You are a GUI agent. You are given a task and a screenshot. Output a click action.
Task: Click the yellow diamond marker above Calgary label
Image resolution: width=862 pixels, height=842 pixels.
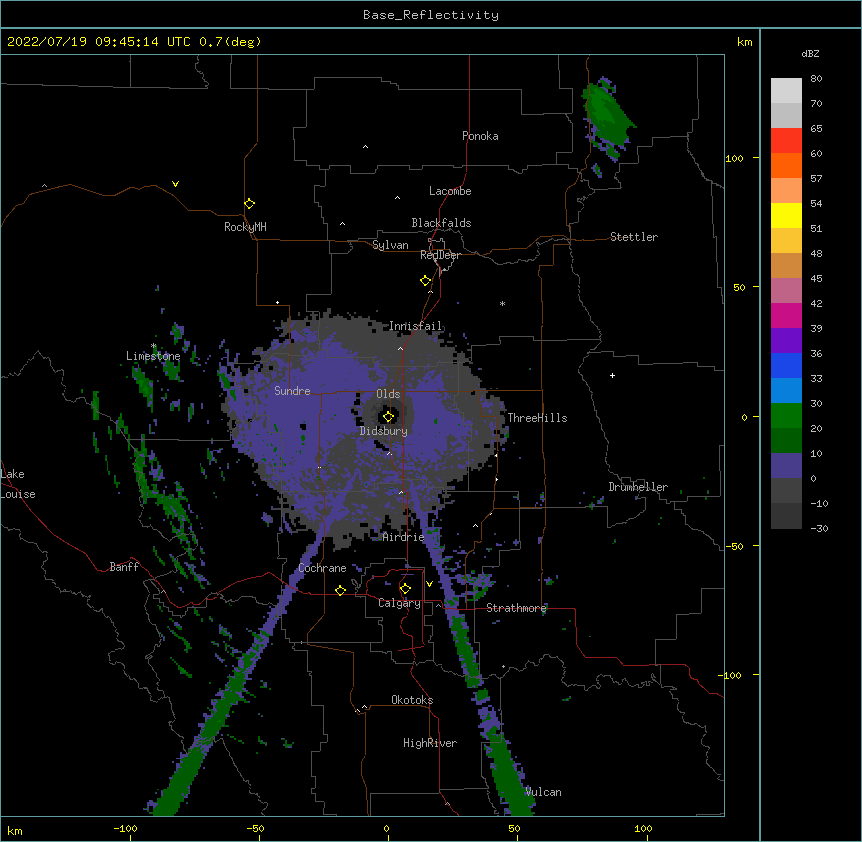[405, 588]
